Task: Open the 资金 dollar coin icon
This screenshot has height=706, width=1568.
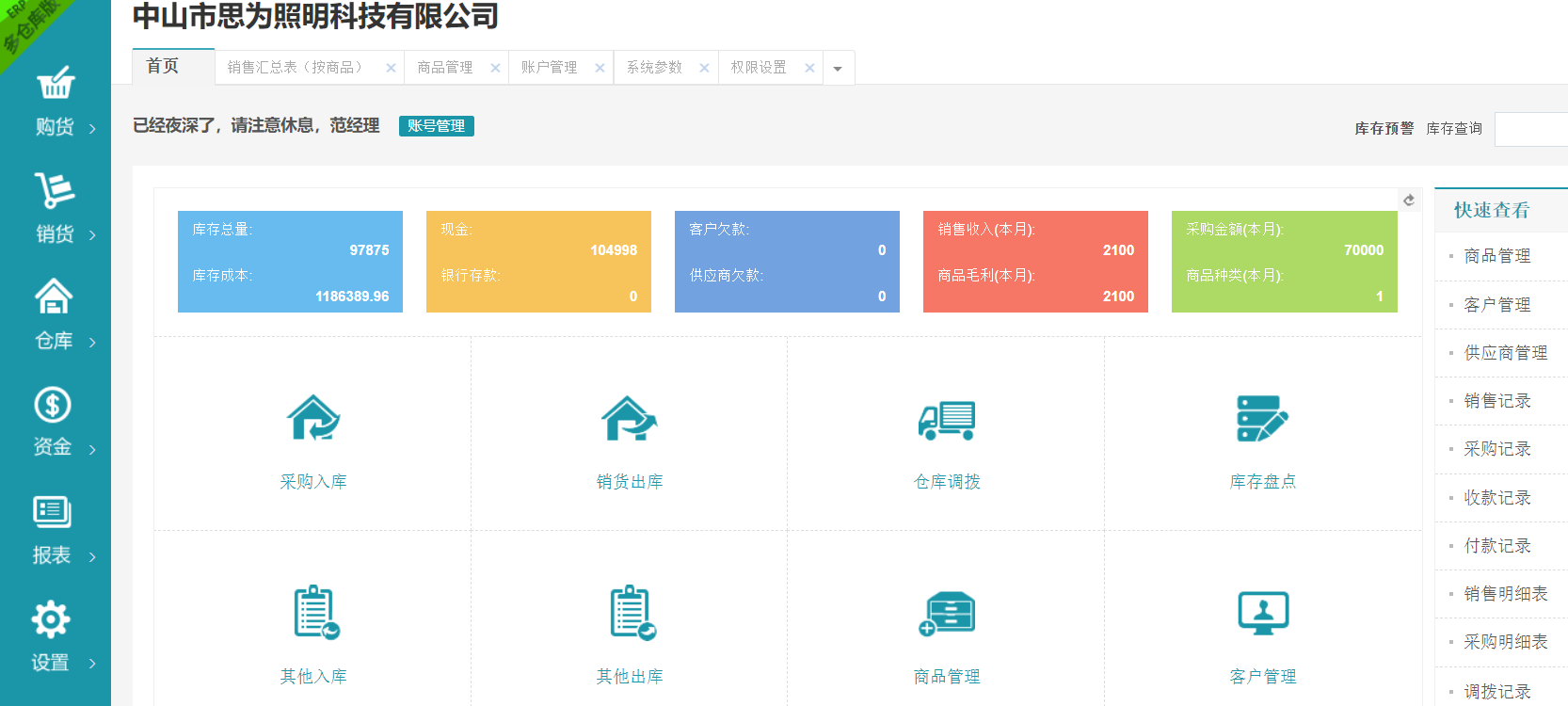Action: [x=53, y=405]
